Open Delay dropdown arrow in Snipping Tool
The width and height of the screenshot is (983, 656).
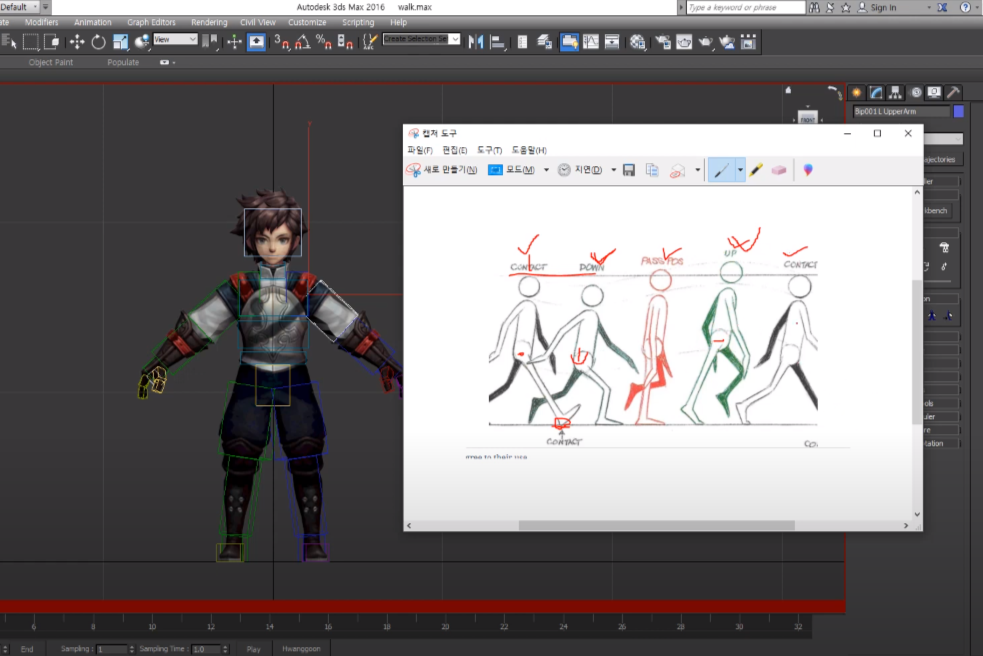(x=613, y=170)
